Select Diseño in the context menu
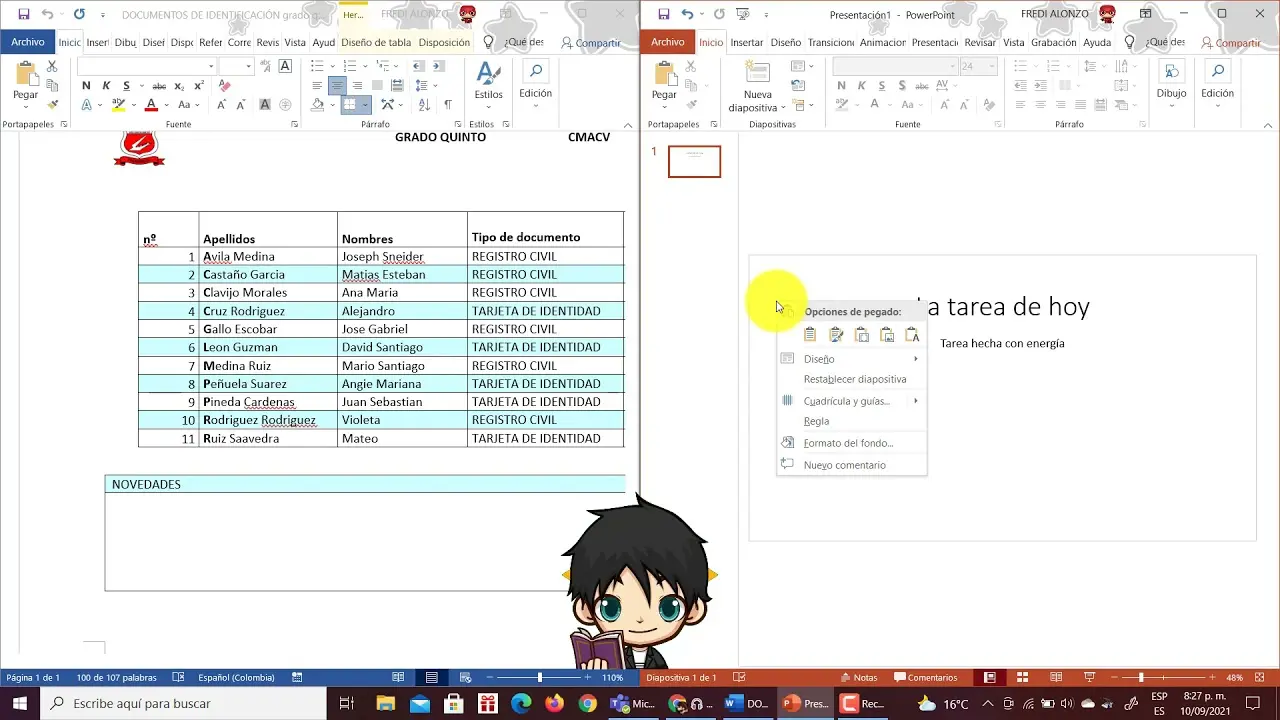Viewport: 1280px width, 720px height. coord(851,359)
